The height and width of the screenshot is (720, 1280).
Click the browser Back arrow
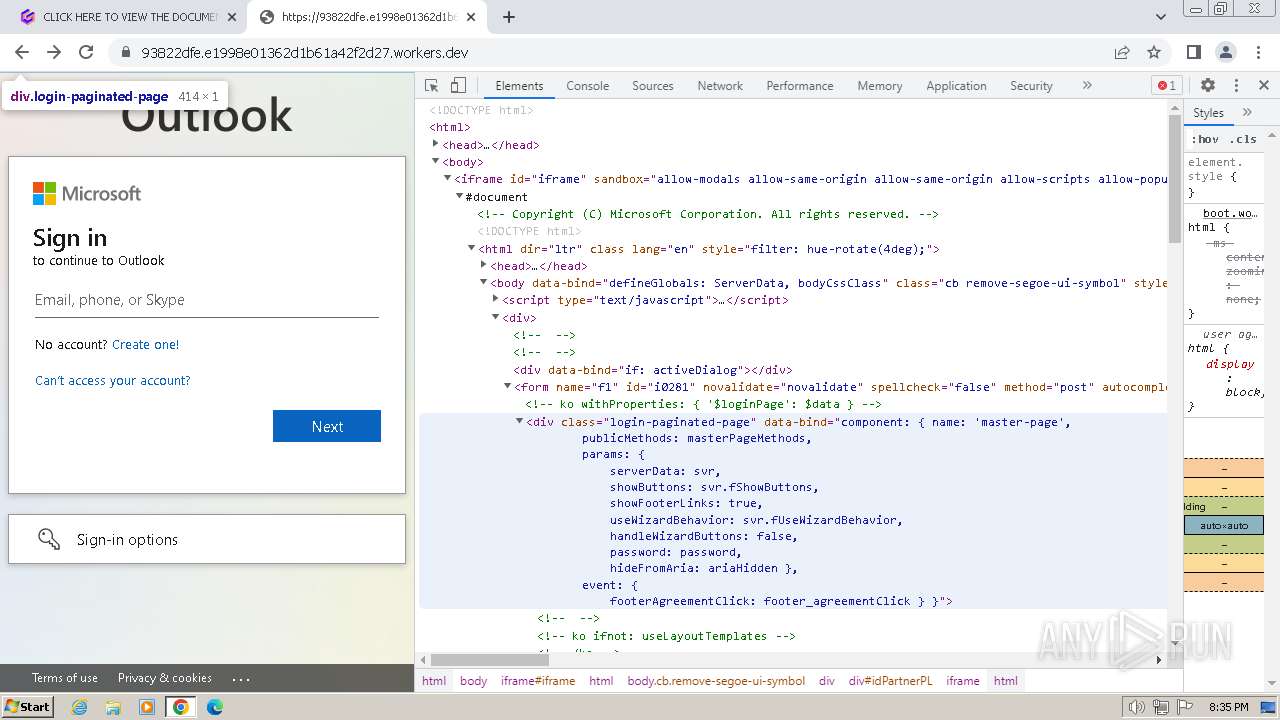[x=22, y=52]
